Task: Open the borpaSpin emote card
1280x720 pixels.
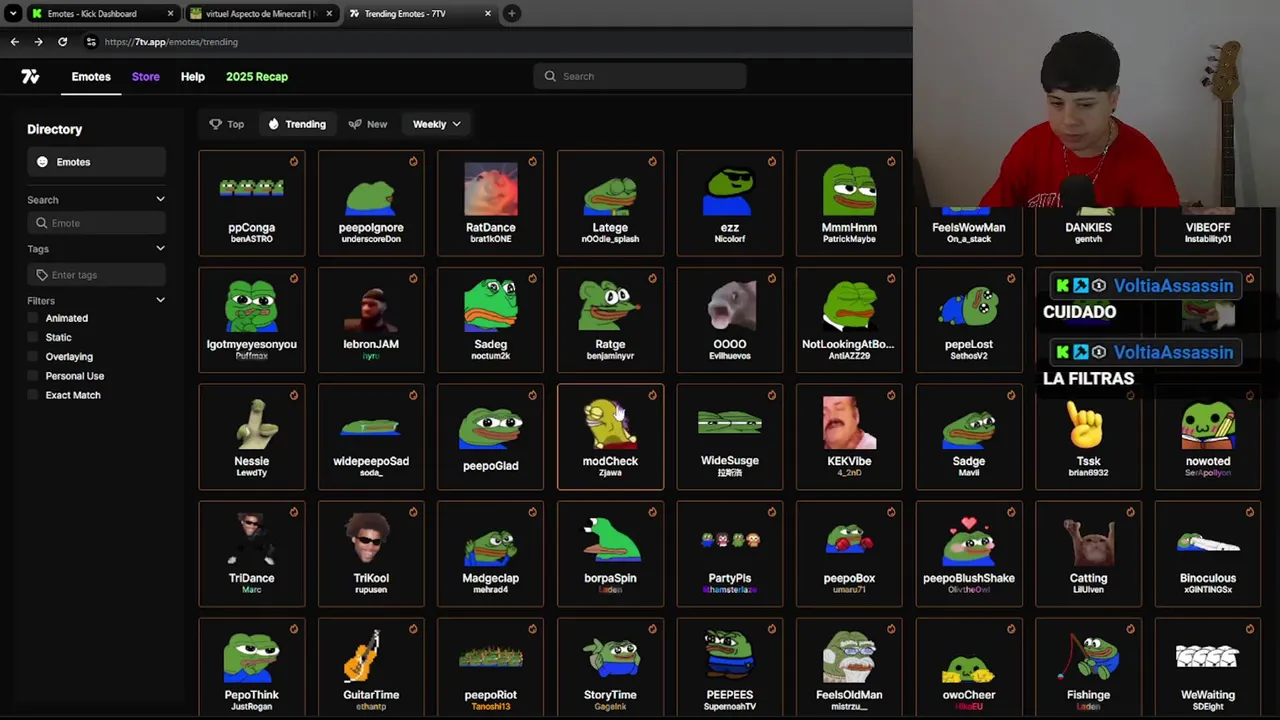Action: tap(610, 554)
